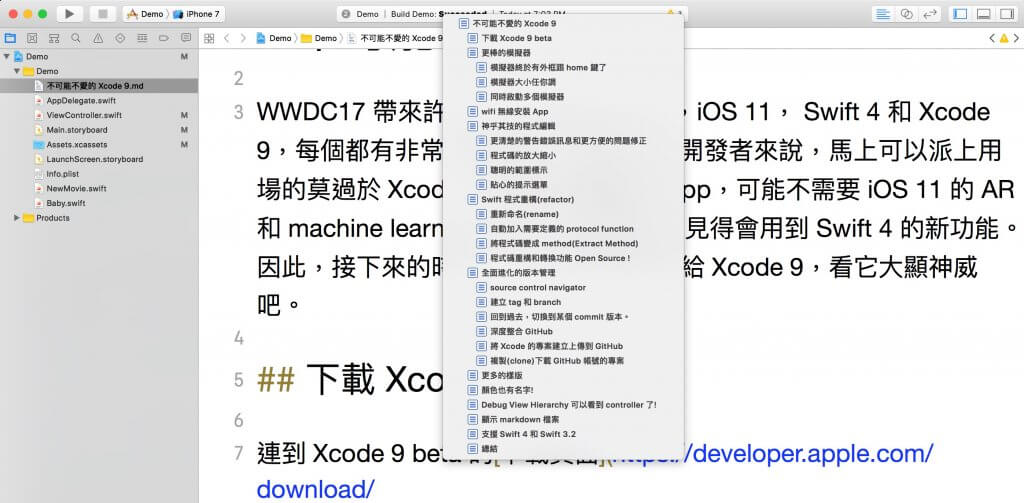Go back in editor history
The image size is (1024, 503).
click(x=227, y=38)
